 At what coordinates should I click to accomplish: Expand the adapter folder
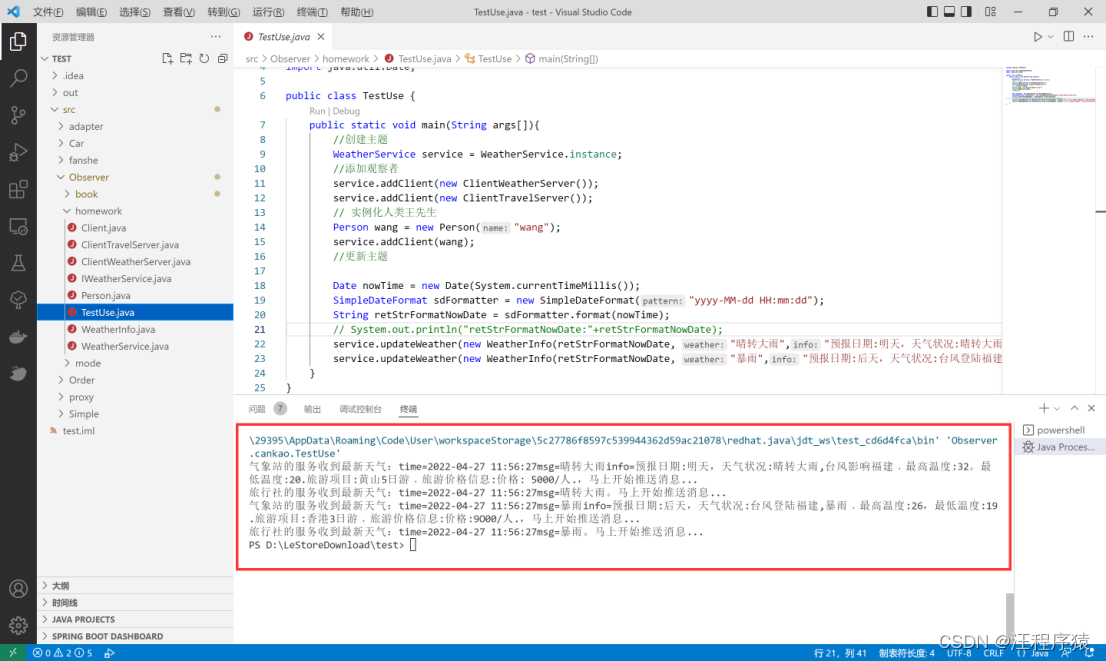point(135,126)
